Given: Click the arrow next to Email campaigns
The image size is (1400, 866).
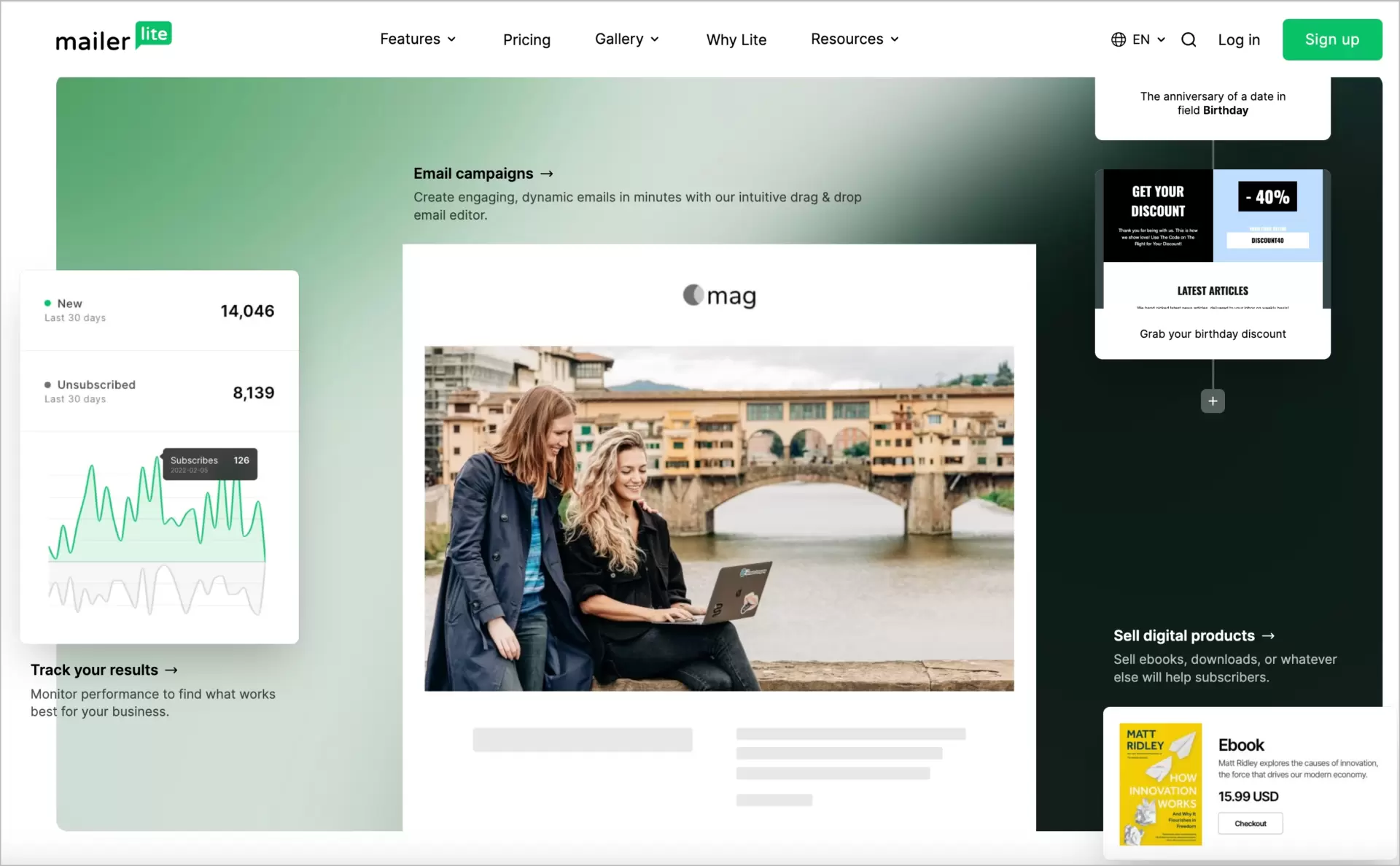Looking at the screenshot, I should point(548,174).
